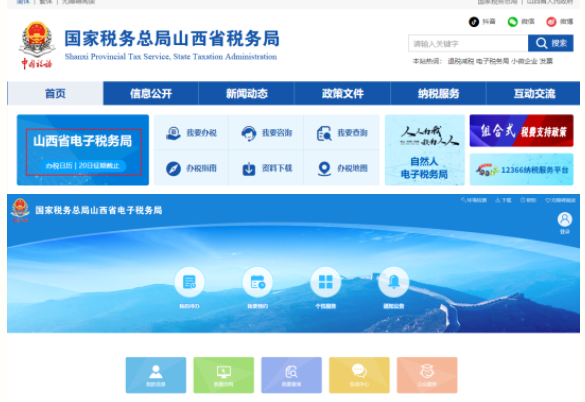Select the 我要咨询 headset icon

click(x=248, y=133)
